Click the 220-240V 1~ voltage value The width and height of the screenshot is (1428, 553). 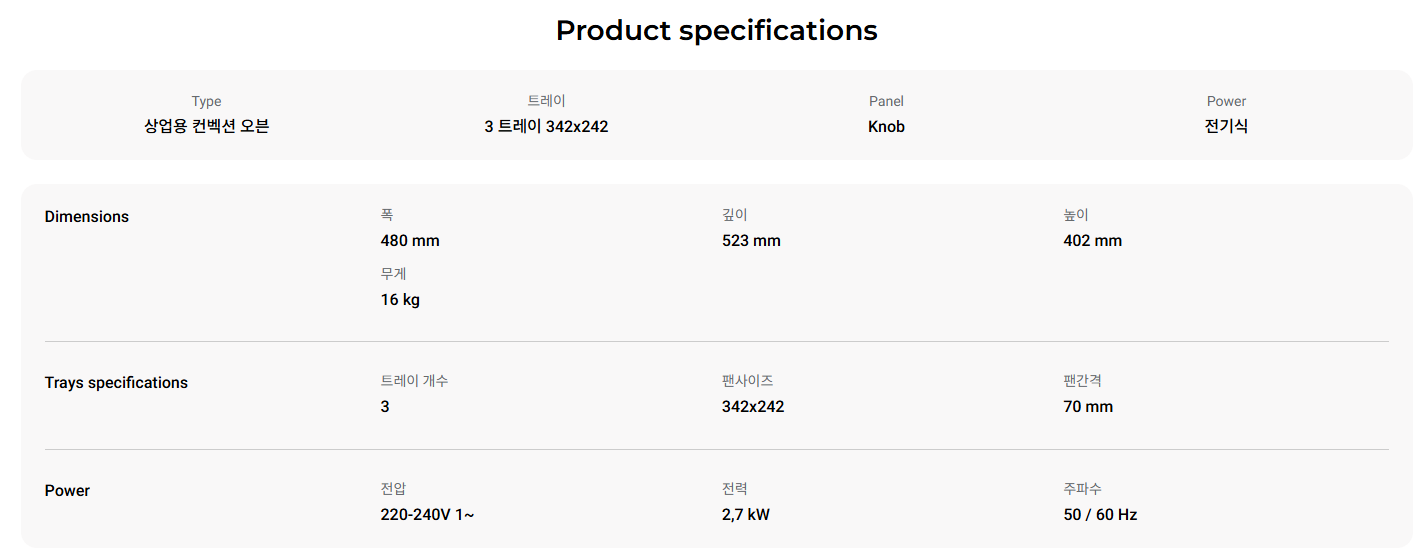pos(428,515)
